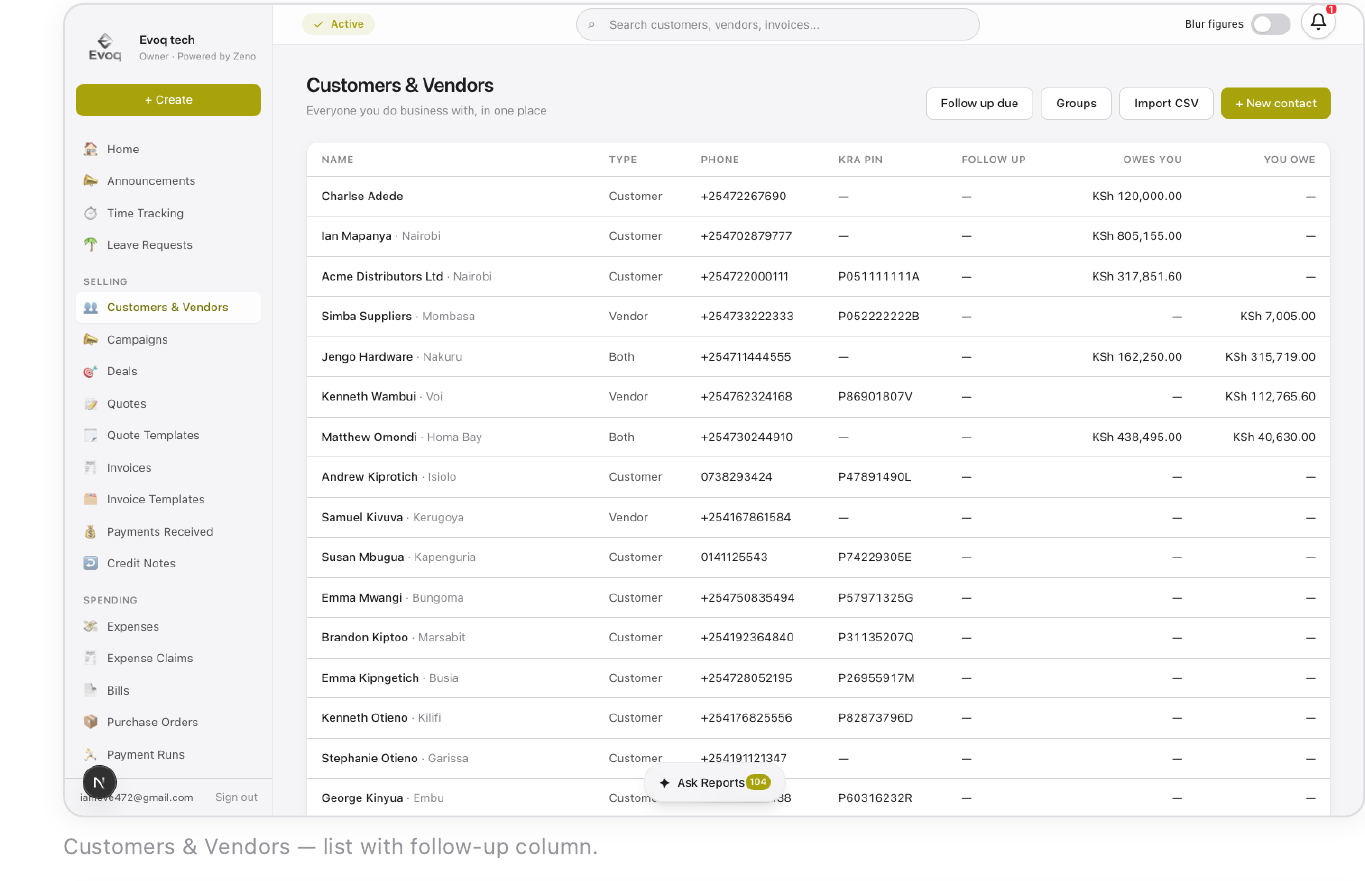Open the Ask Reports assistant button
This screenshot has width=1365, height=881.
714,783
